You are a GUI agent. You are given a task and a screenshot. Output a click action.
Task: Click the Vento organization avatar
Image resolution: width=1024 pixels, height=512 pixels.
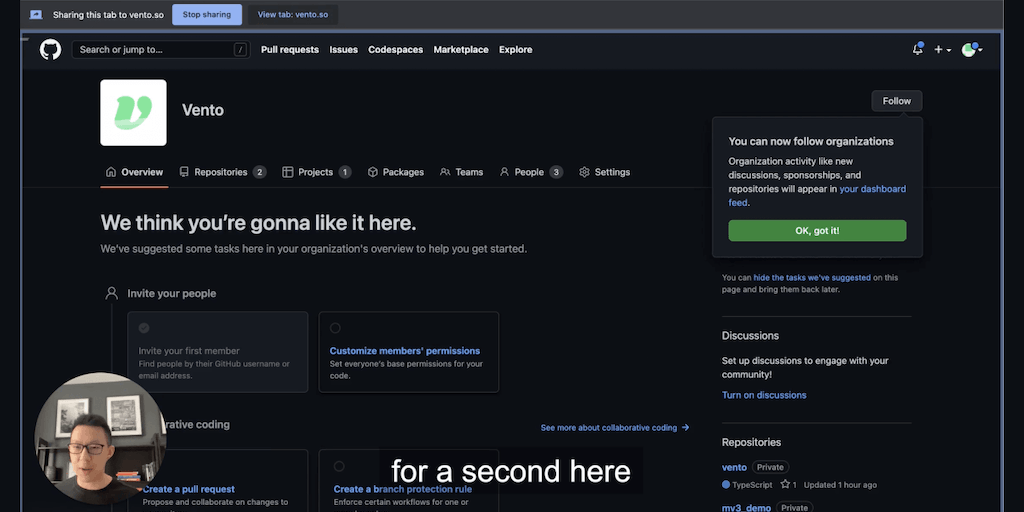click(133, 113)
